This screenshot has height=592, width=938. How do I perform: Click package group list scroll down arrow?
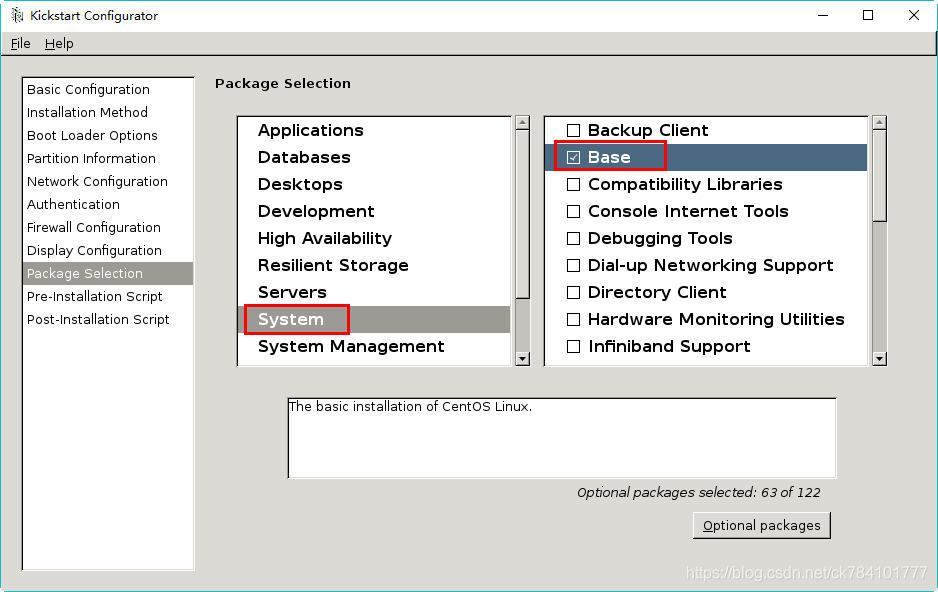(x=879, y=359)
